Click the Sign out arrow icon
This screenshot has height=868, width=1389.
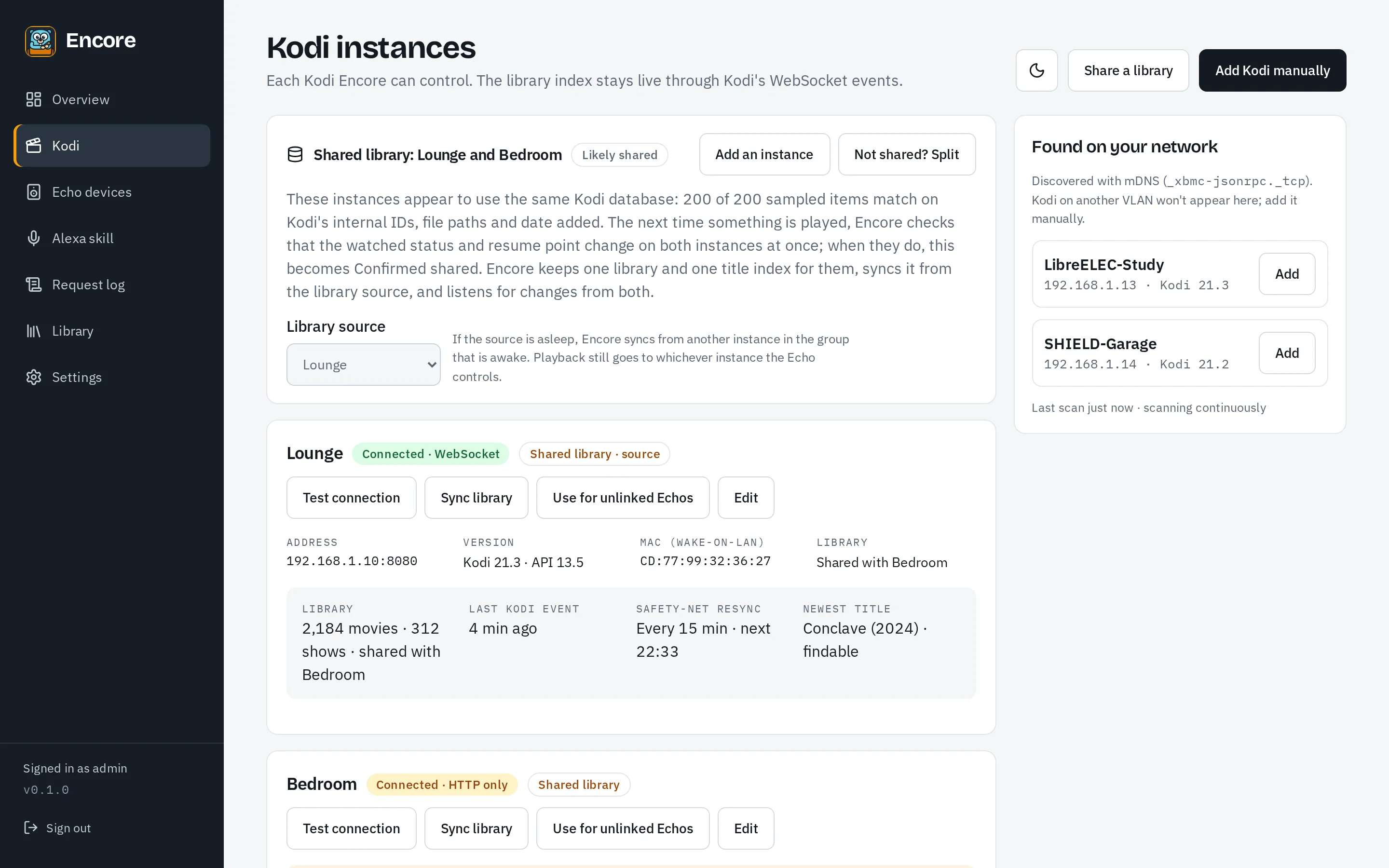click(30, 827)
